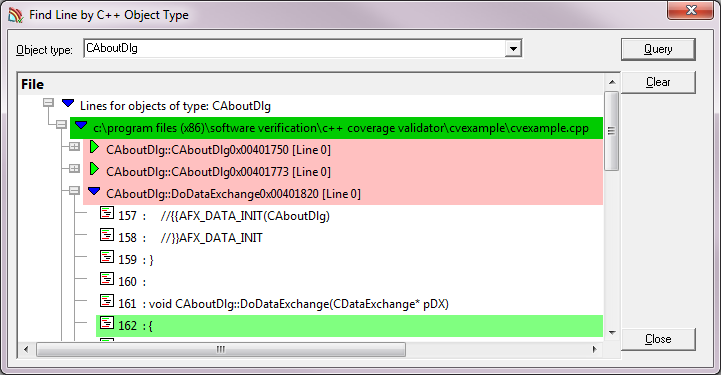Click the application icon in title bar
This screenshot has width=721, height=375.
click(15, 15)
